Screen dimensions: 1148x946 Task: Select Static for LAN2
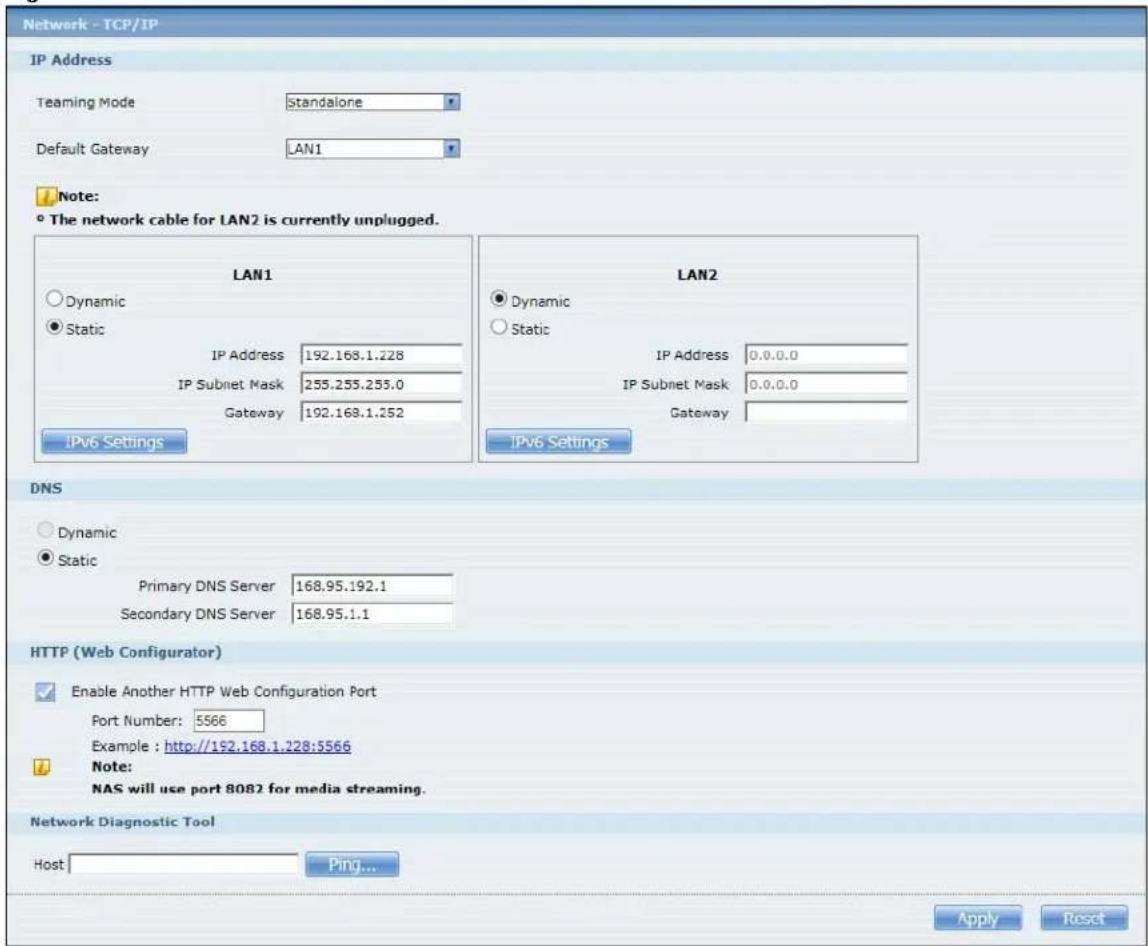click(499, 327)
